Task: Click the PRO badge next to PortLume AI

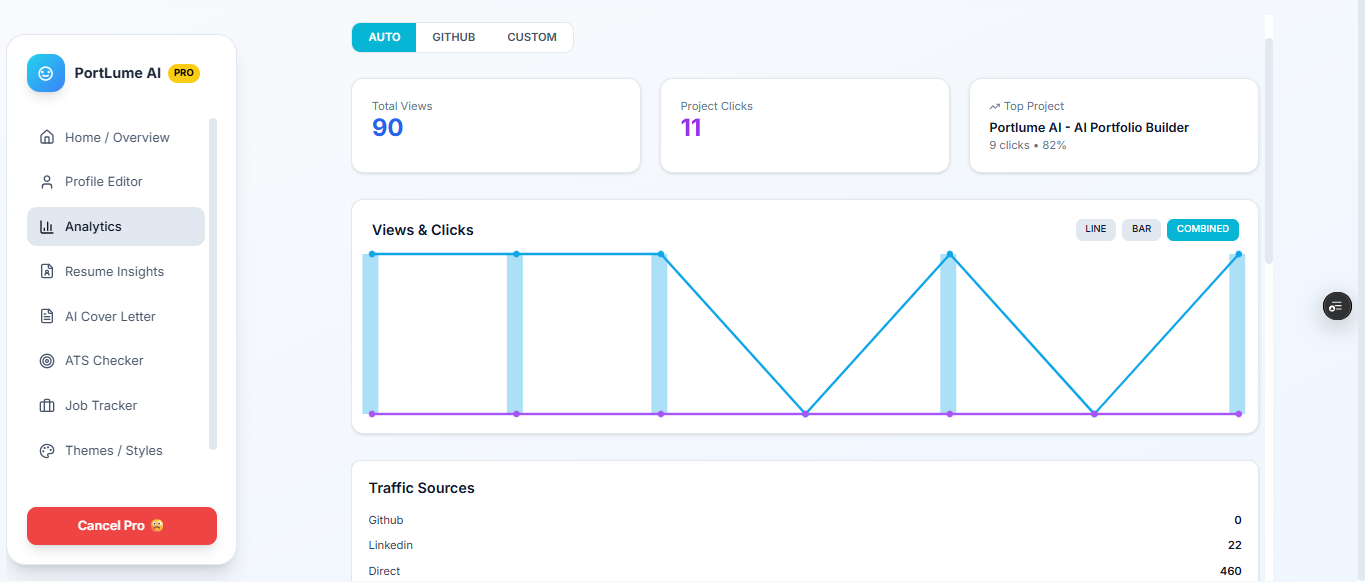Action: 184,73
